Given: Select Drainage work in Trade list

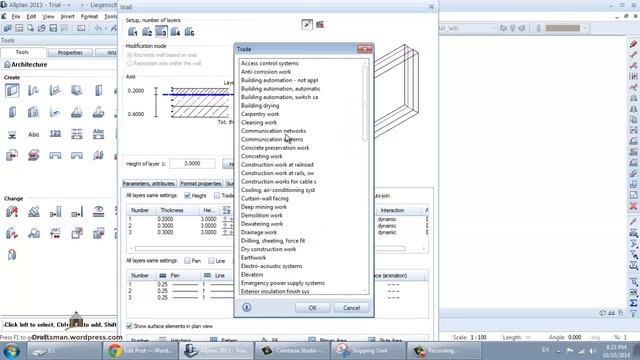Looking at the screenshot, I should 259,232.
